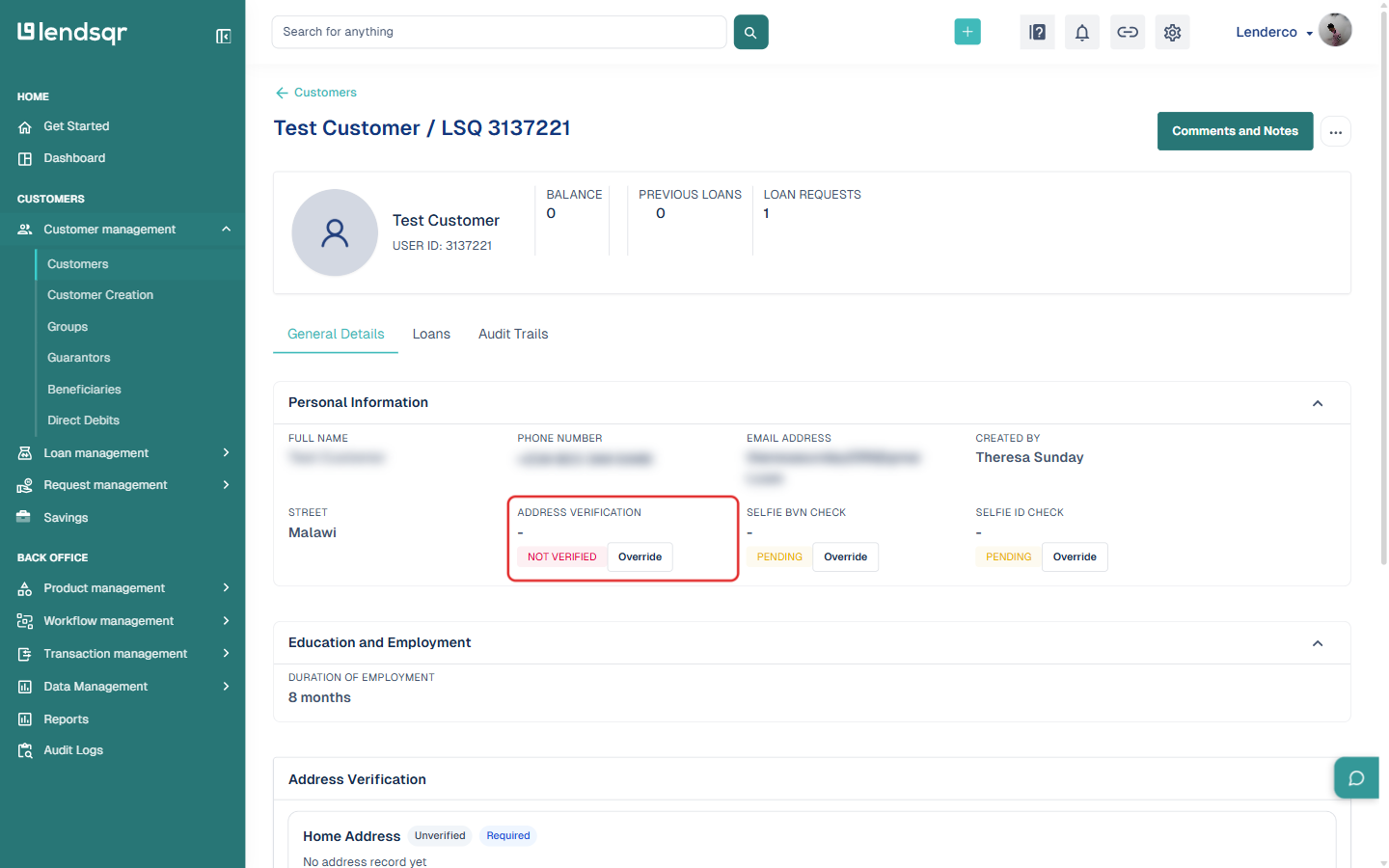Open the settings gear icon
Viewport: 1389px width, 868px height.
(x=1172, y=32)
